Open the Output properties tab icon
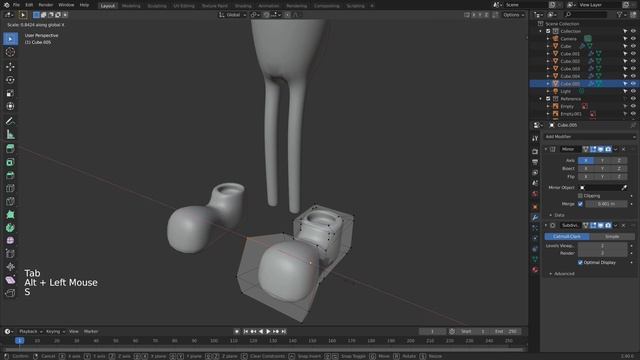The height and width of the screenshot is (360, 640). click(535, 162)
